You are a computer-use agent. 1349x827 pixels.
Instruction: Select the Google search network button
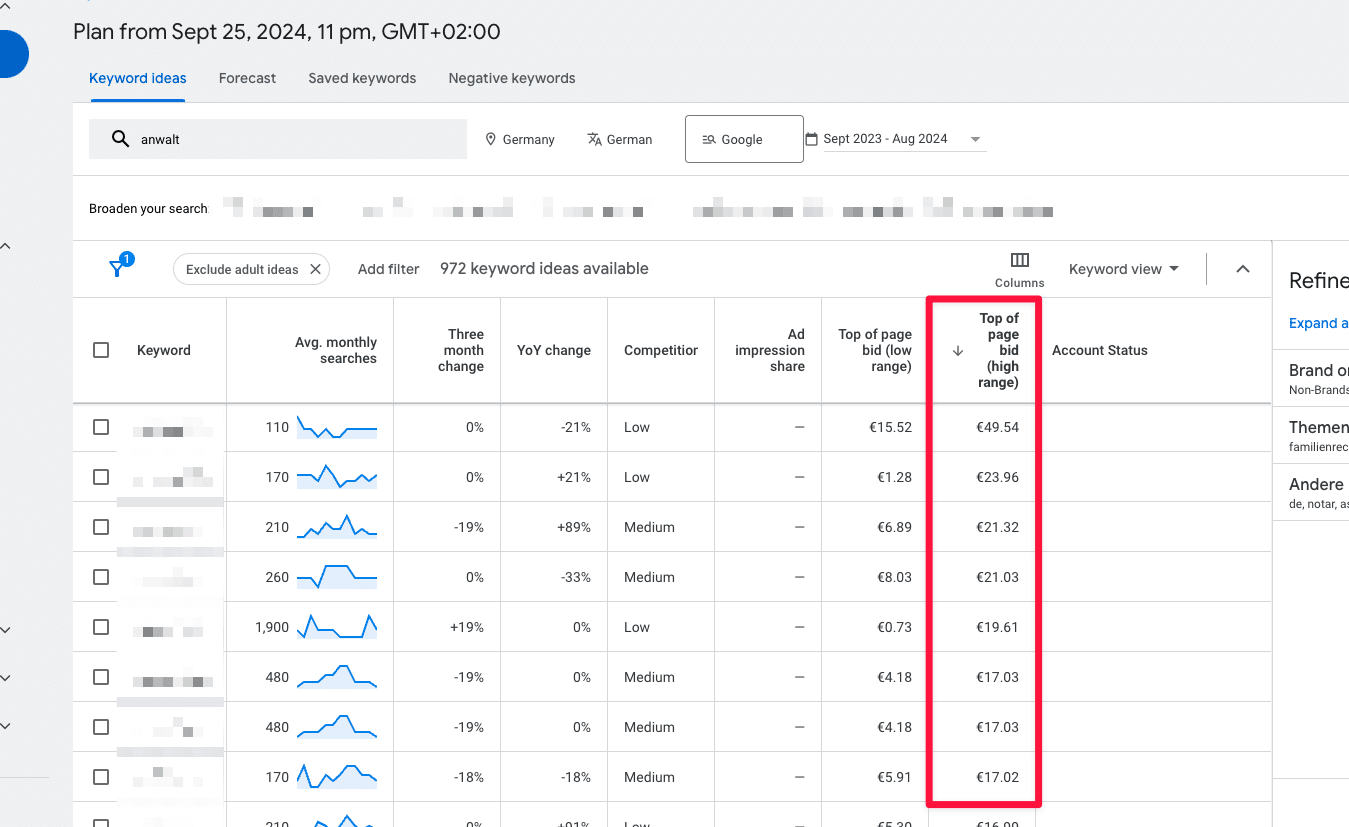click(x=744, y=139)
